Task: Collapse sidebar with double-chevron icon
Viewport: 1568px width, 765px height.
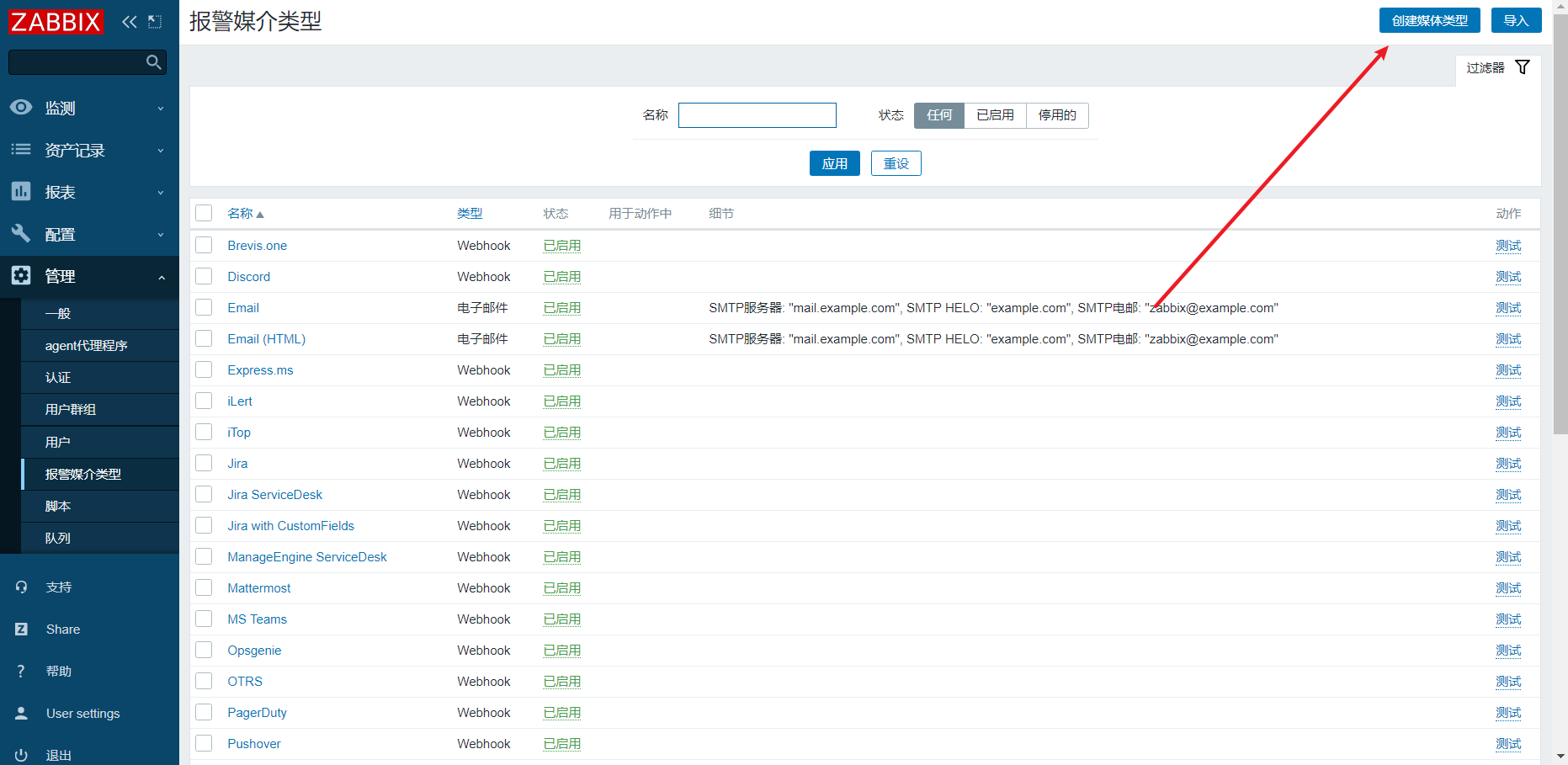Action: coord(129,22)
